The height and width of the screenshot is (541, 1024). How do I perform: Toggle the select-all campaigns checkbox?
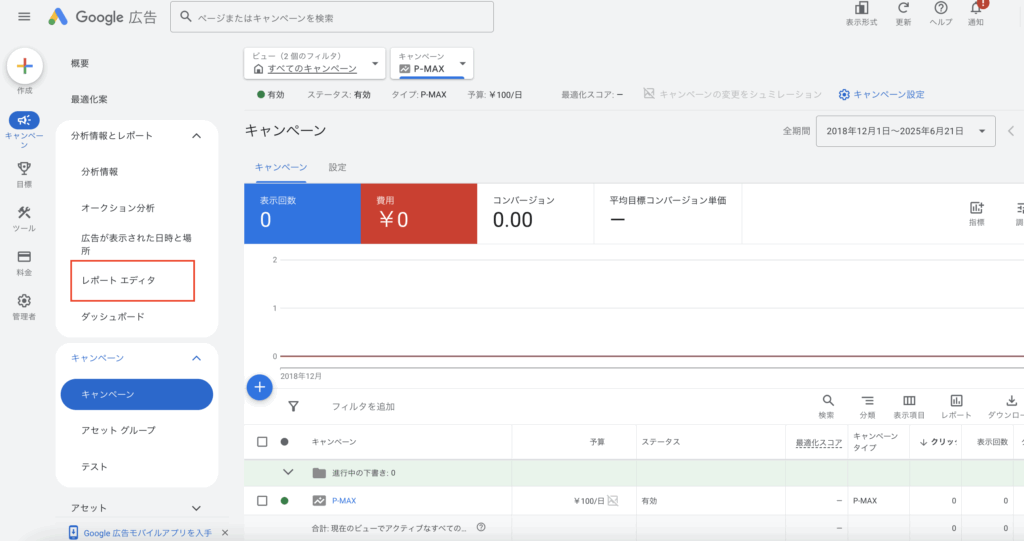(x=262, y=441)
